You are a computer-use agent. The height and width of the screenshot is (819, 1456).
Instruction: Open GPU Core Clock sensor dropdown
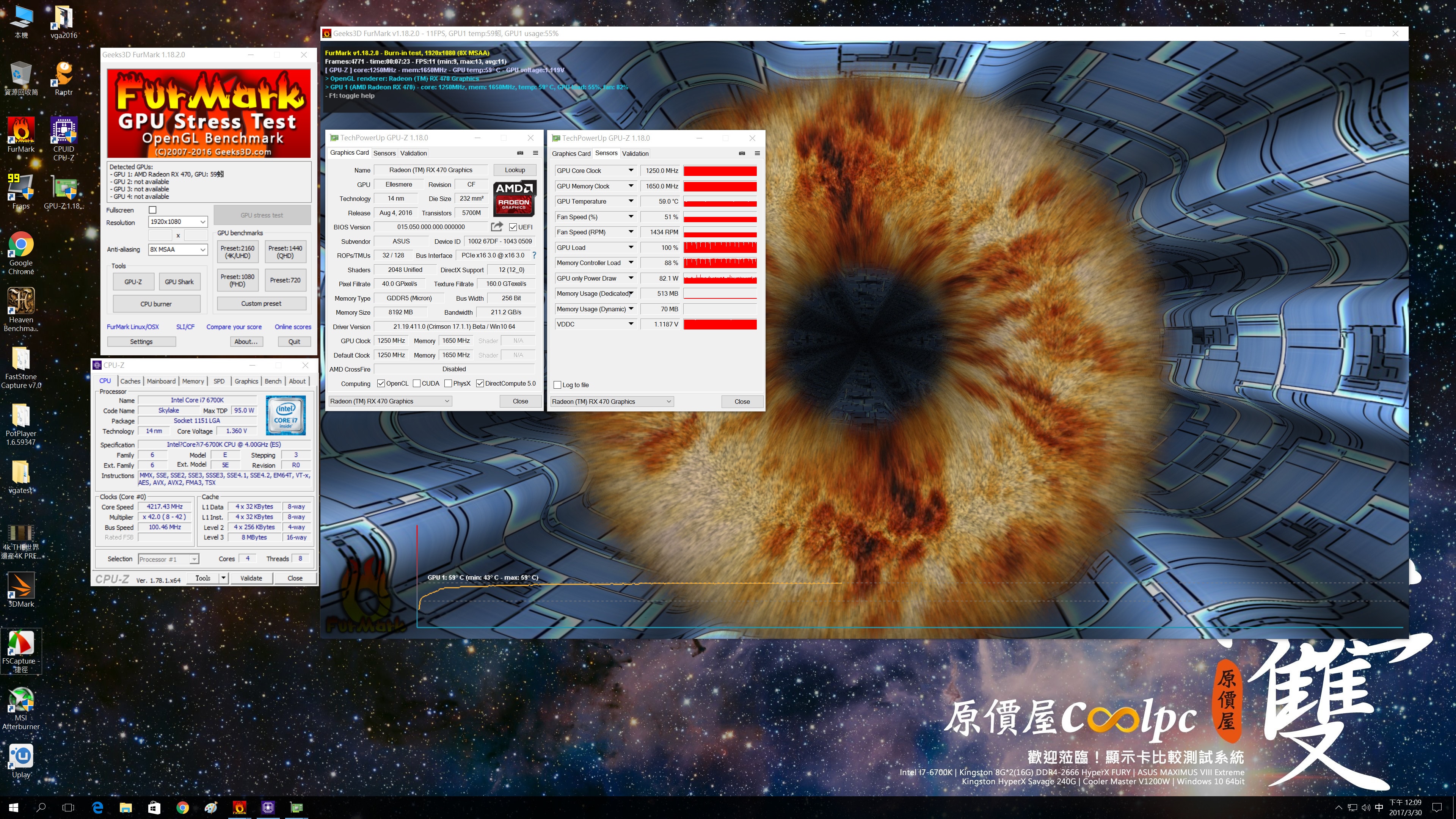point(631,170)
